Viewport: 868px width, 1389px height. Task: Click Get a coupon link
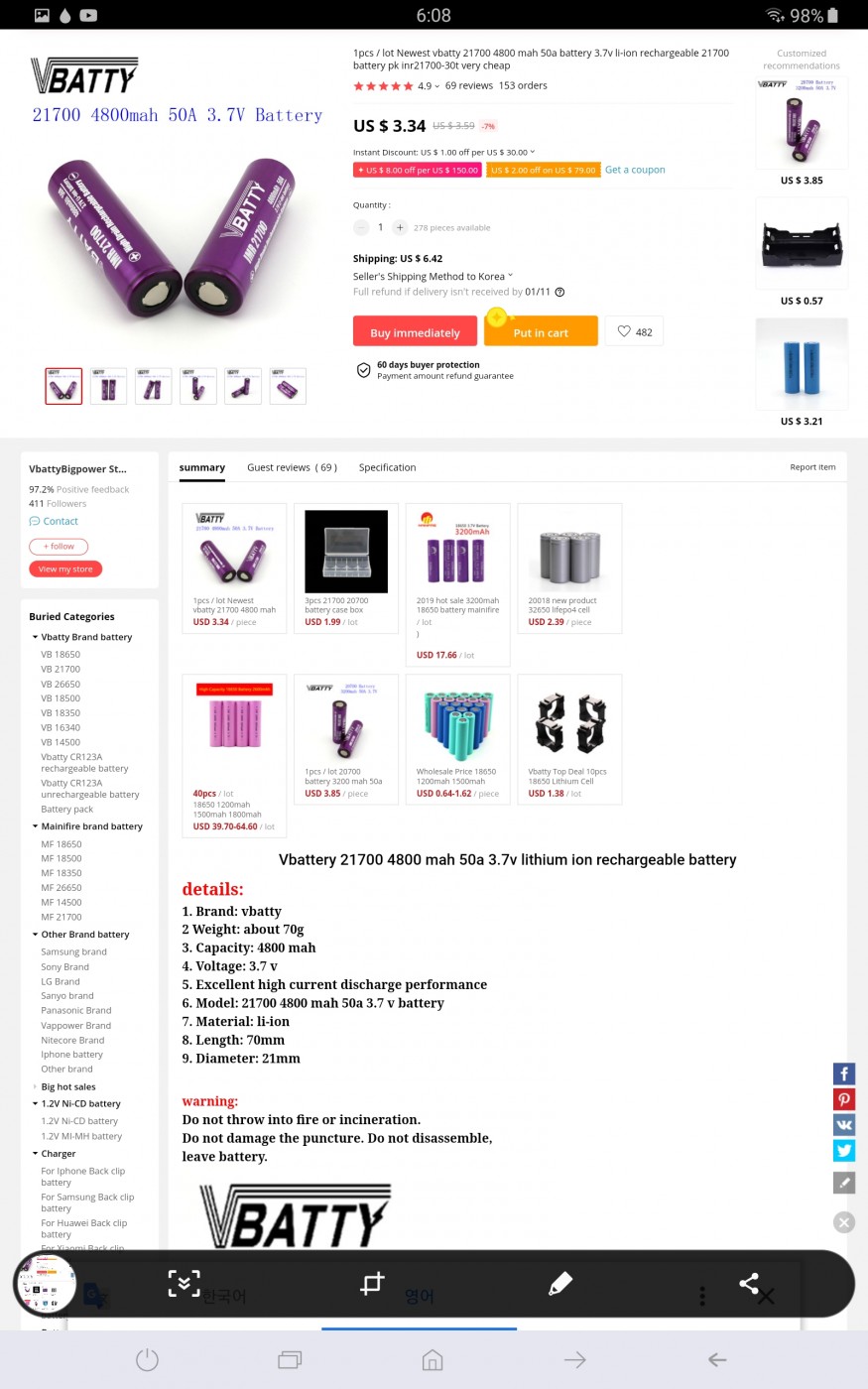[x=635, y=170]
